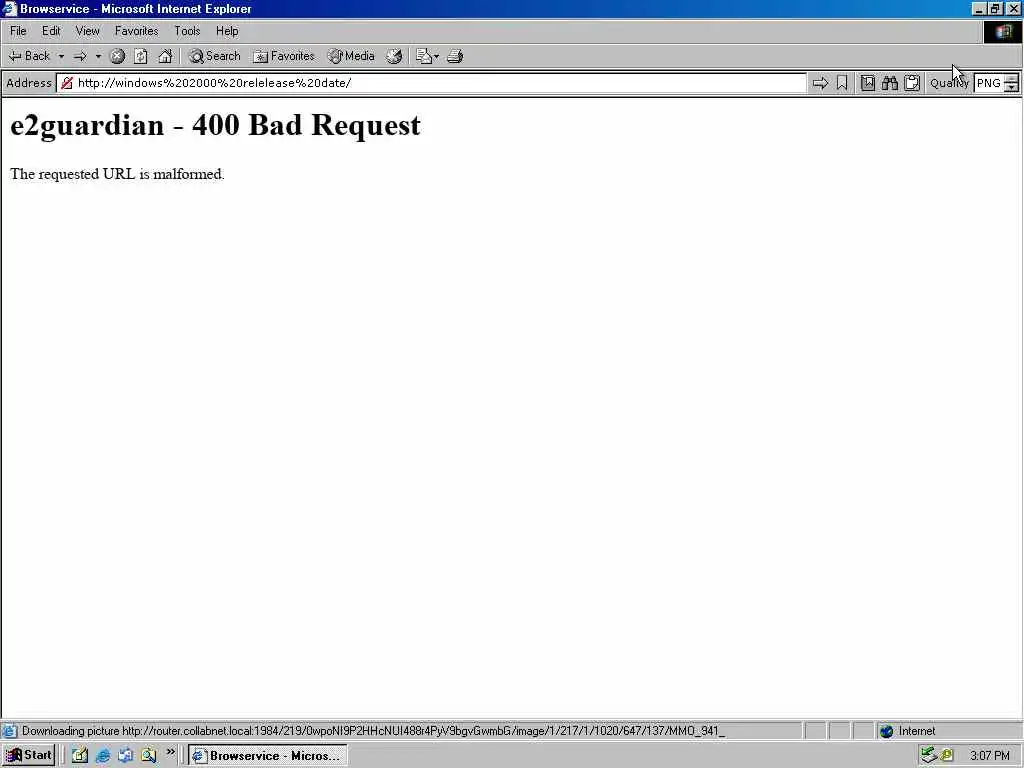Click the clipboard icon in Browservice bar
Screen dimensions: 1024x768
tap(912, 83)
